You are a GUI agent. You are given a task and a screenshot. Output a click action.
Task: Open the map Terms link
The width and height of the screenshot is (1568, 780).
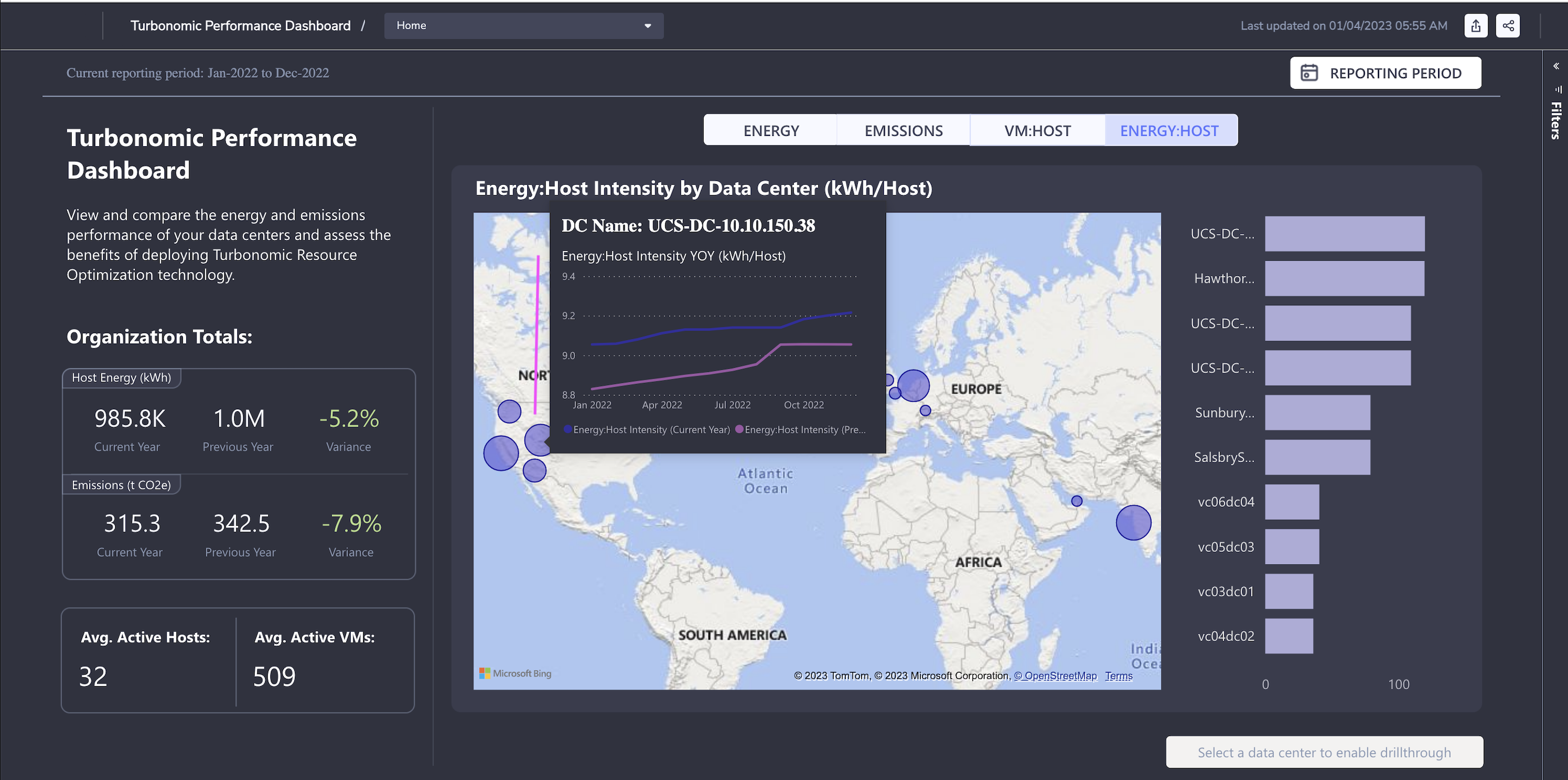click(1119, 676)
